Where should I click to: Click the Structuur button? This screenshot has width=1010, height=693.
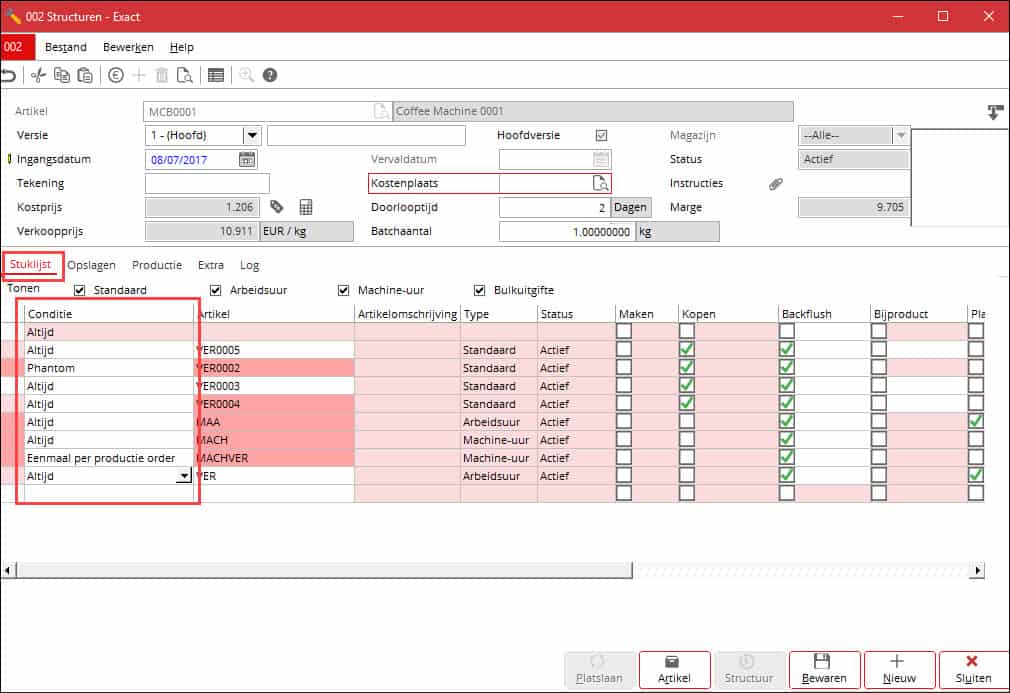[749, 670]
